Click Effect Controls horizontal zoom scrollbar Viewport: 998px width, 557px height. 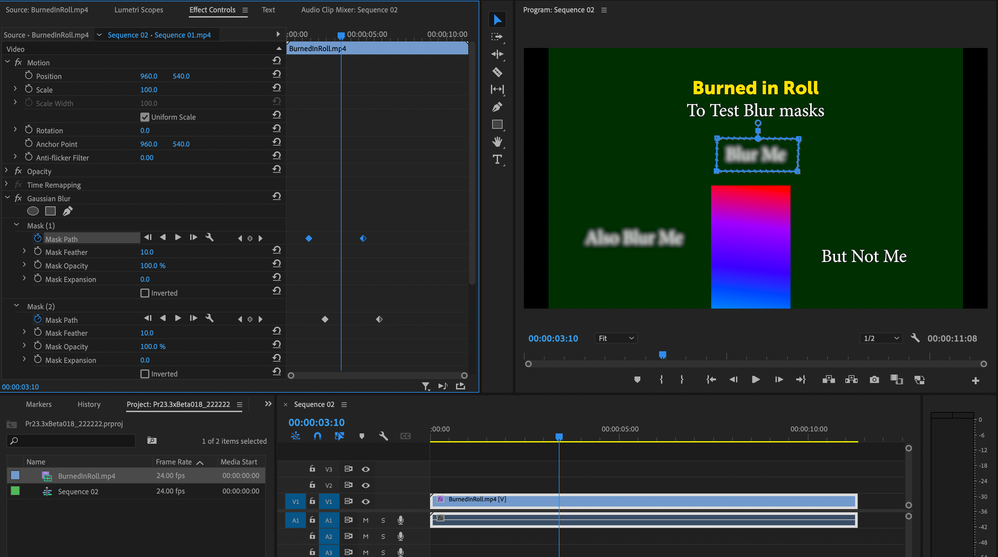point(377,376)
